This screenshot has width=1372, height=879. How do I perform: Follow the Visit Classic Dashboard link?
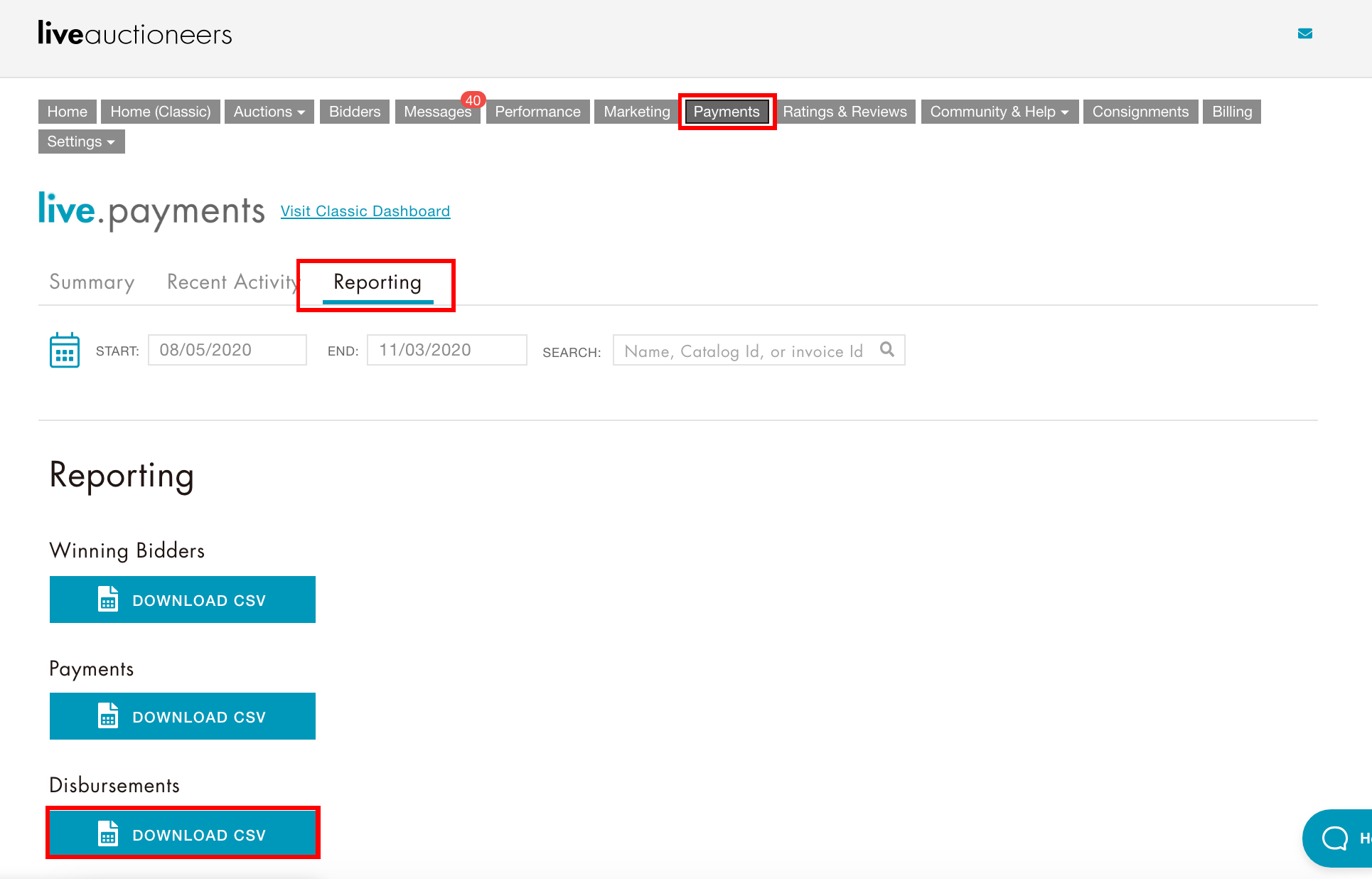[x=365, y=211]
